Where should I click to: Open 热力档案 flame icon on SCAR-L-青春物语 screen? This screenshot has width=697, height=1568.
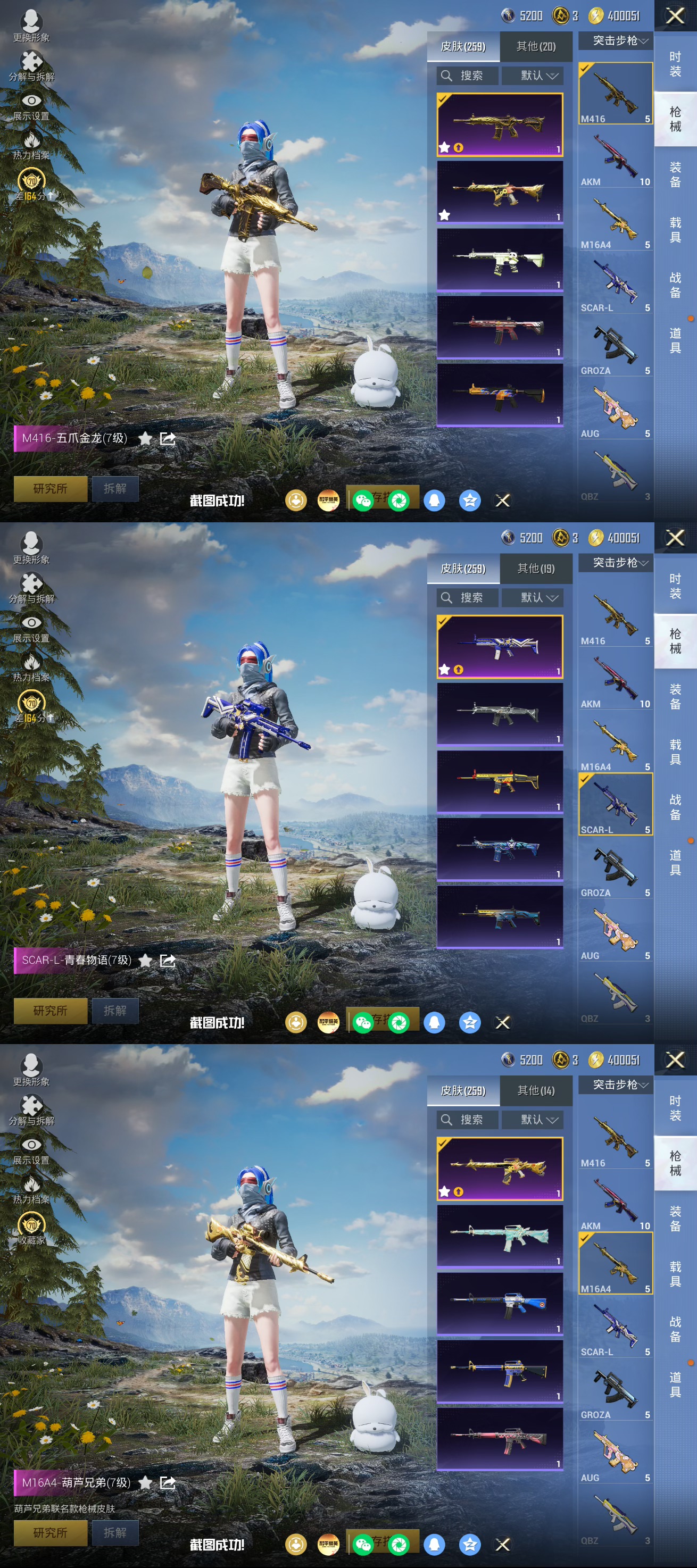coord(31,662)
